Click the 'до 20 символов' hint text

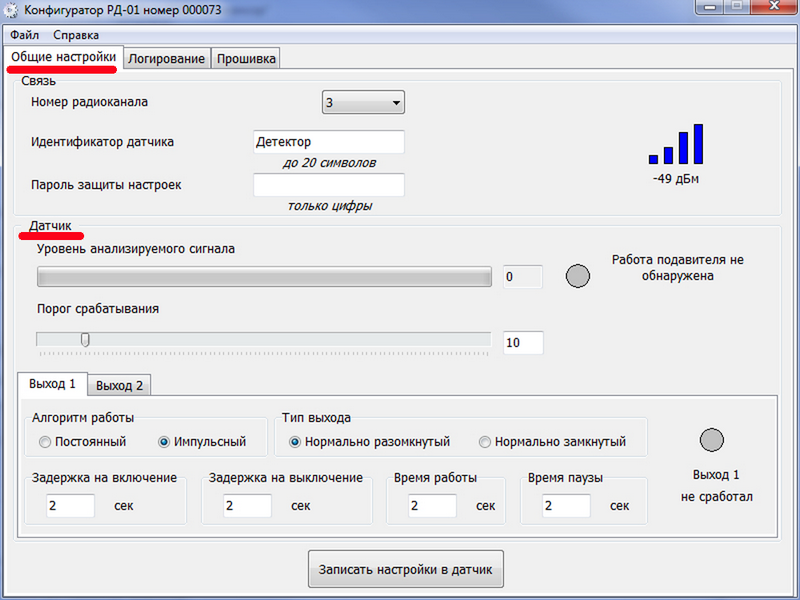329,163
